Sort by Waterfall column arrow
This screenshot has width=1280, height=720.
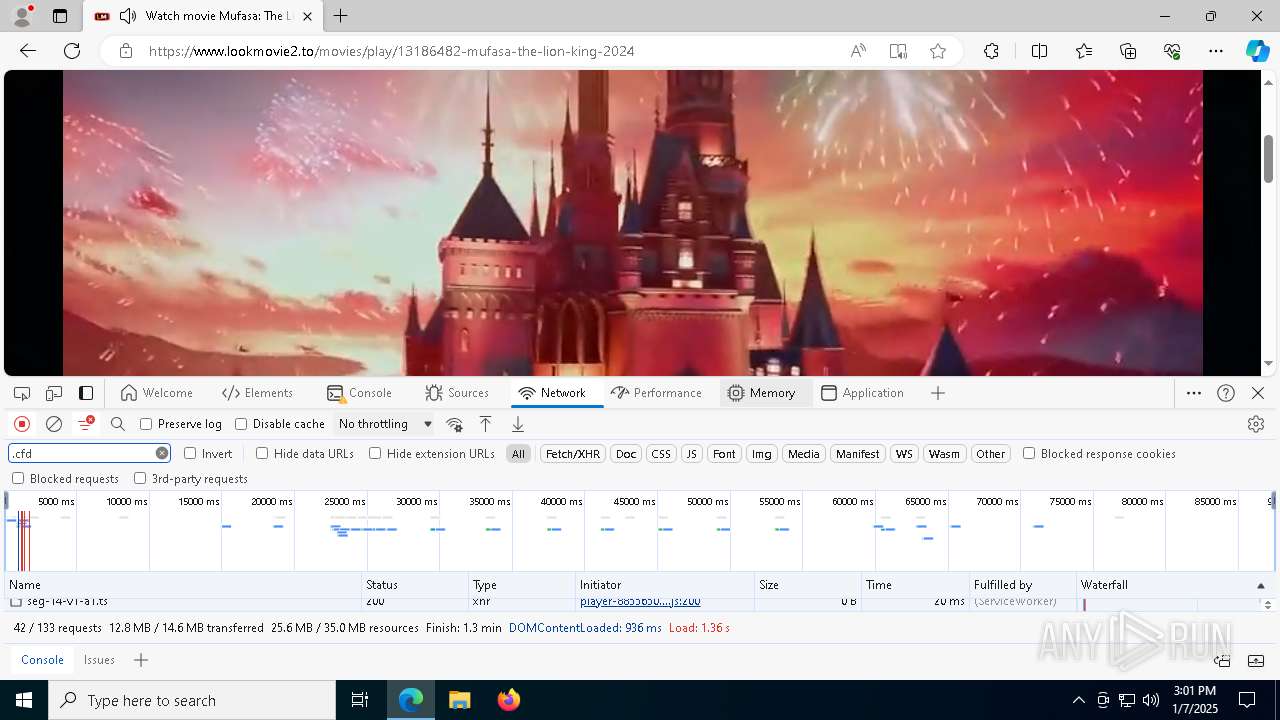click(1260, 586)
